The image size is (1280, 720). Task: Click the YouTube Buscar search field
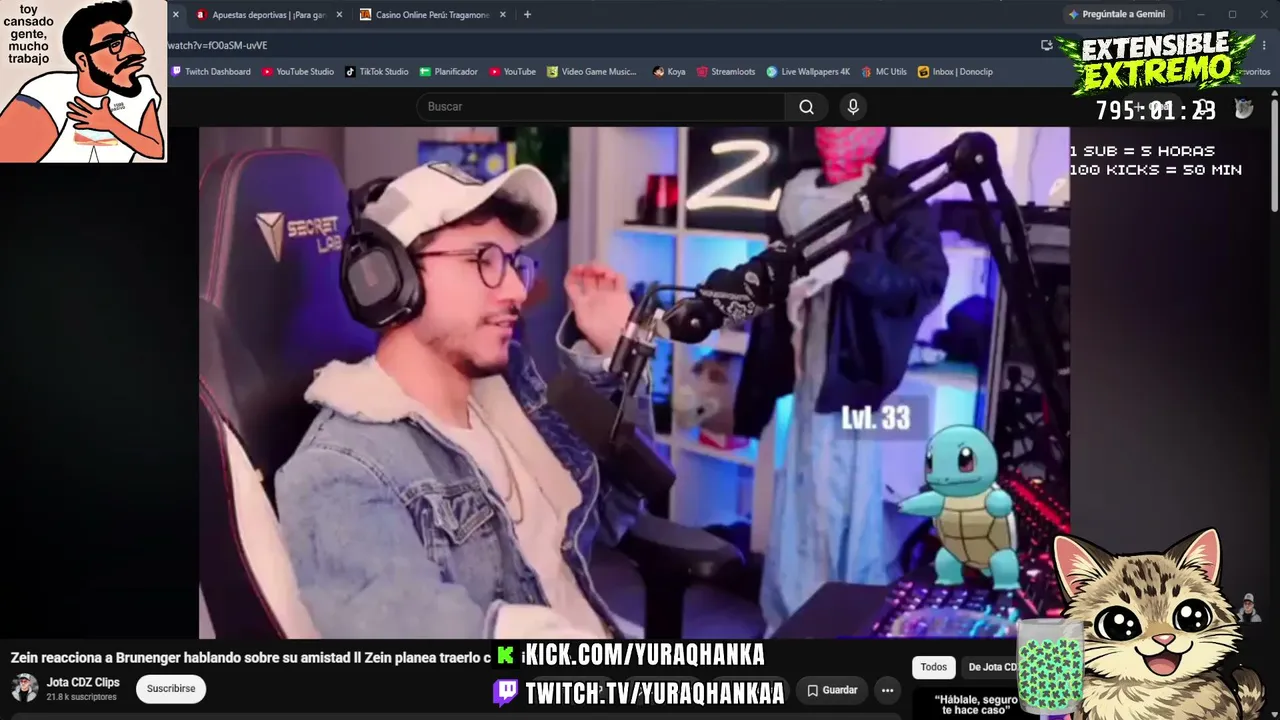click(600, 107)
